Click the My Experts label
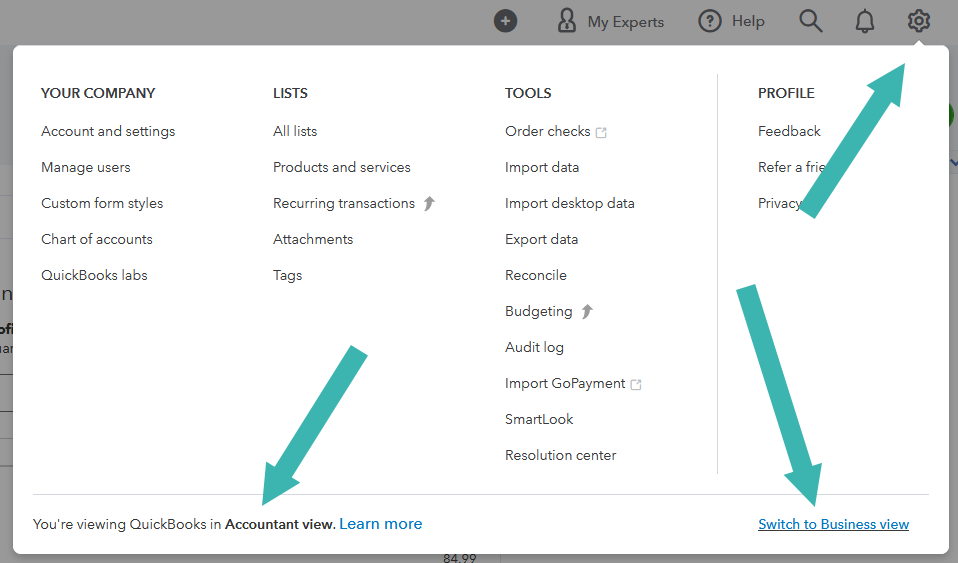Screen dimensions: 958x563 [x=626, y=23]
